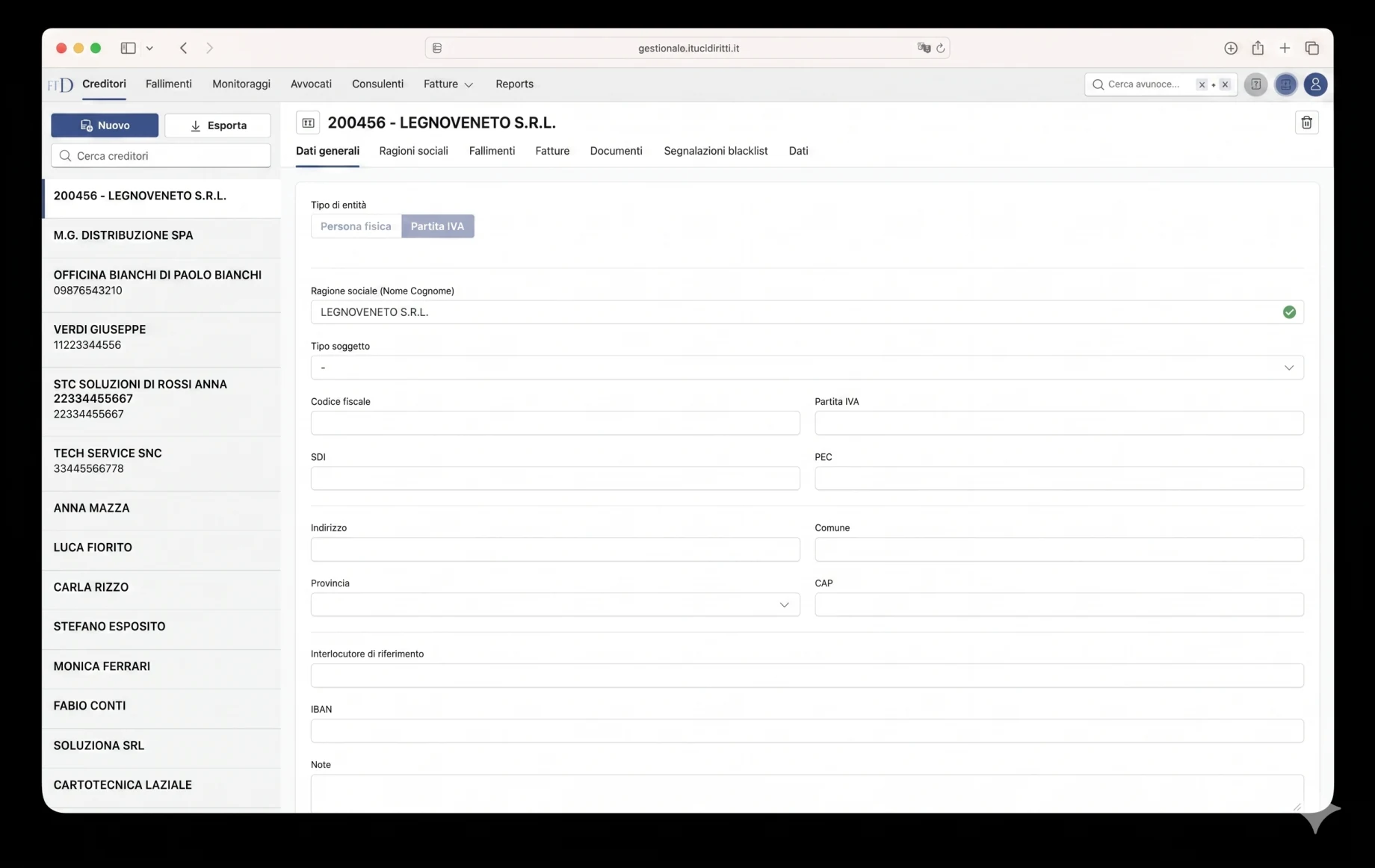Click the Comune input field
This screenshot has width=1375, height=868.
coord(1059,549)
